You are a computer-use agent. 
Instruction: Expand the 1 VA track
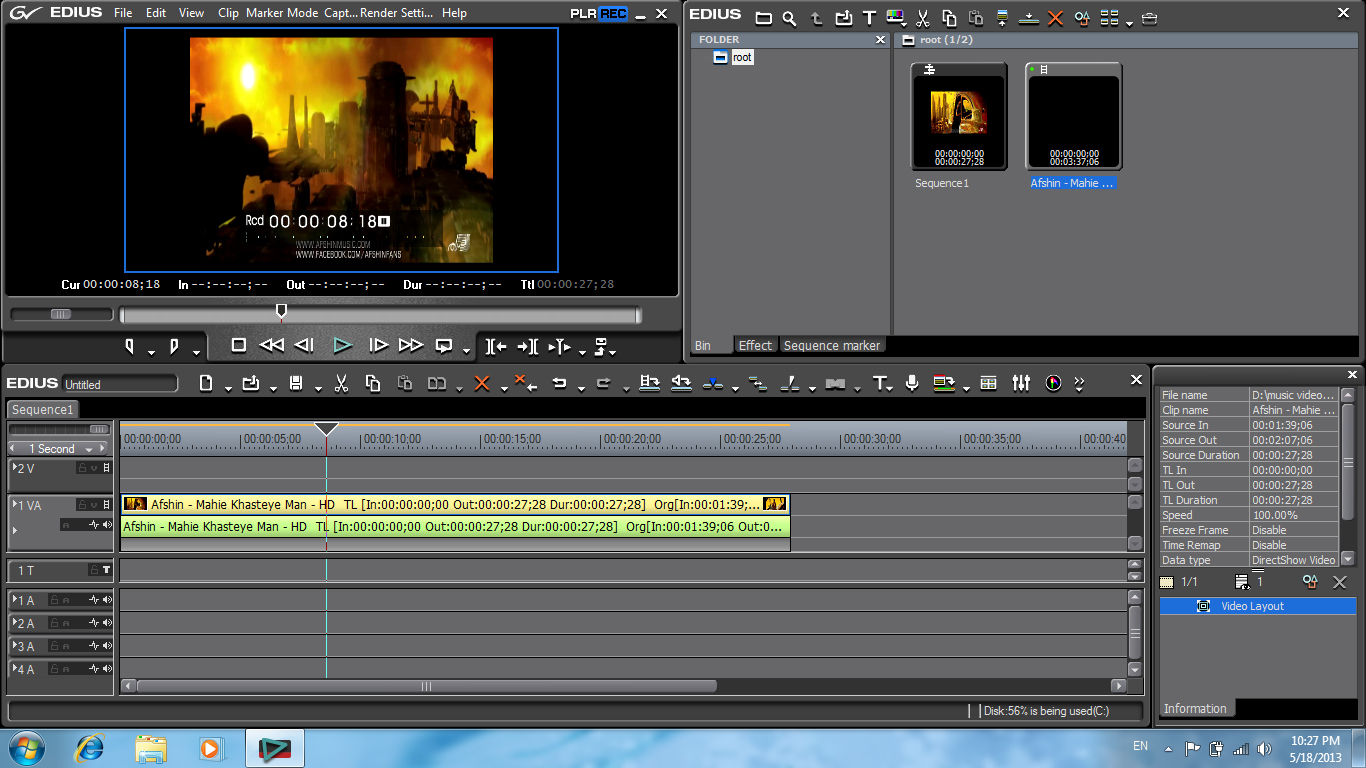[x=14, y=505]
